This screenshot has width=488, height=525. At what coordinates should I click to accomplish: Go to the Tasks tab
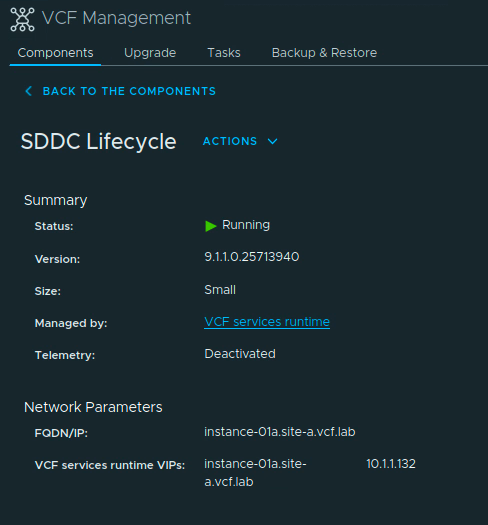tap(224, 53)
